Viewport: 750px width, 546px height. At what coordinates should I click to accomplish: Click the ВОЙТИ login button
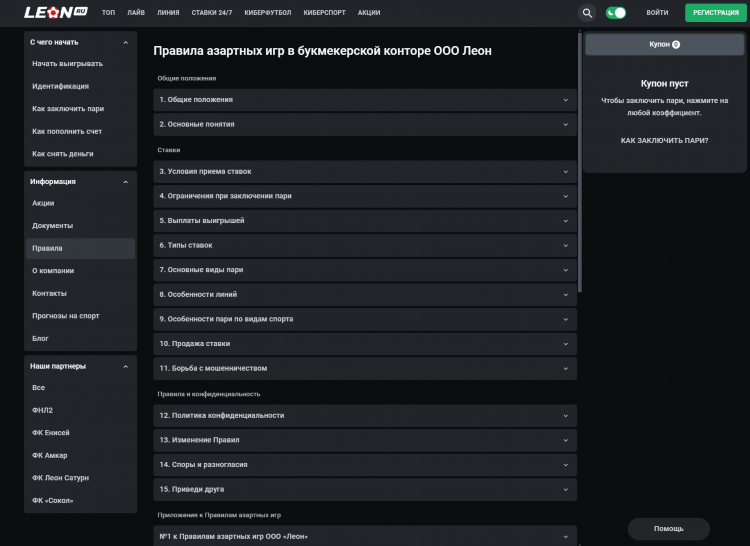click(x=657, y=13)
